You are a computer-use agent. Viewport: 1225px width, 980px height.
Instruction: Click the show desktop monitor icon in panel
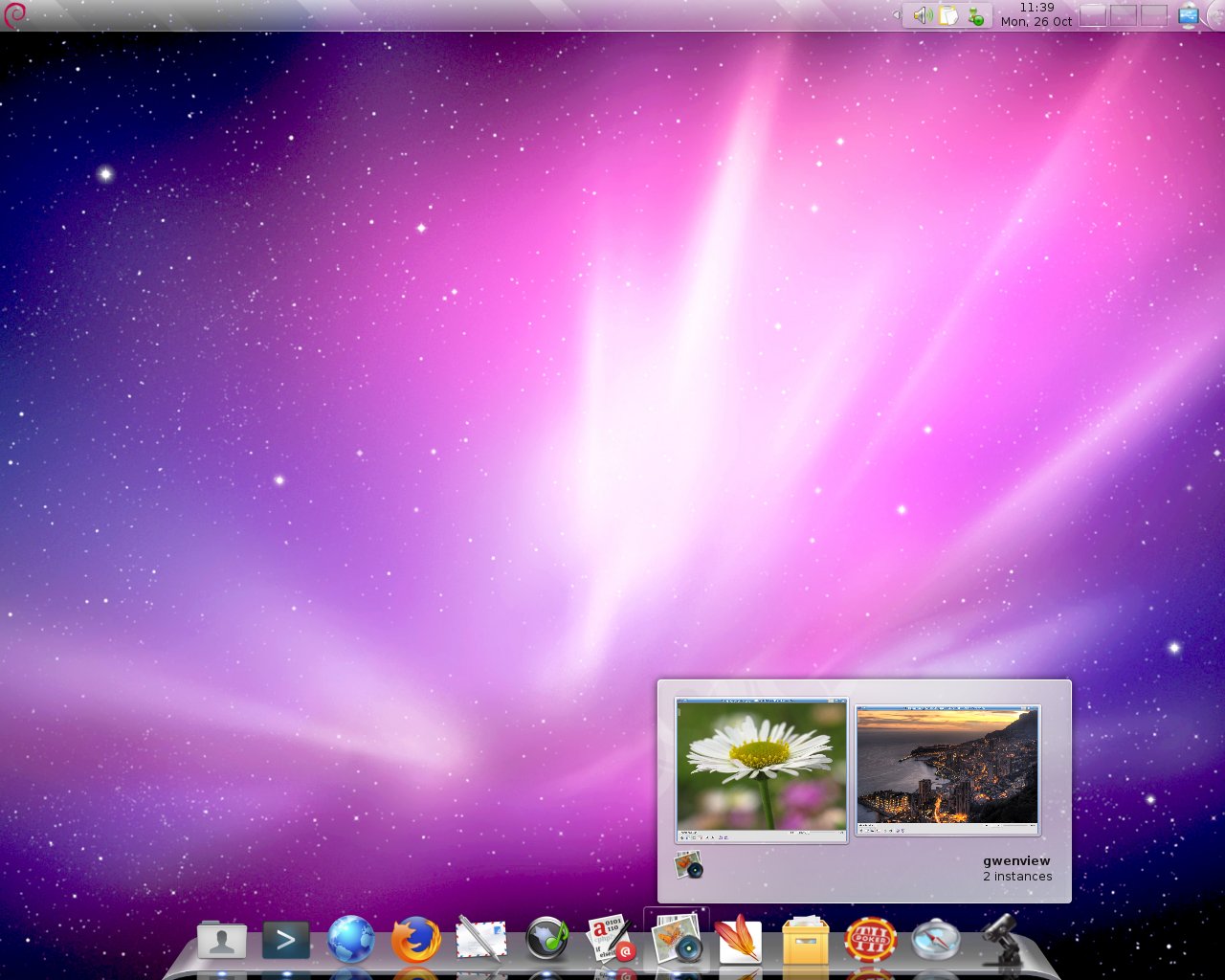click(1189, 15)
